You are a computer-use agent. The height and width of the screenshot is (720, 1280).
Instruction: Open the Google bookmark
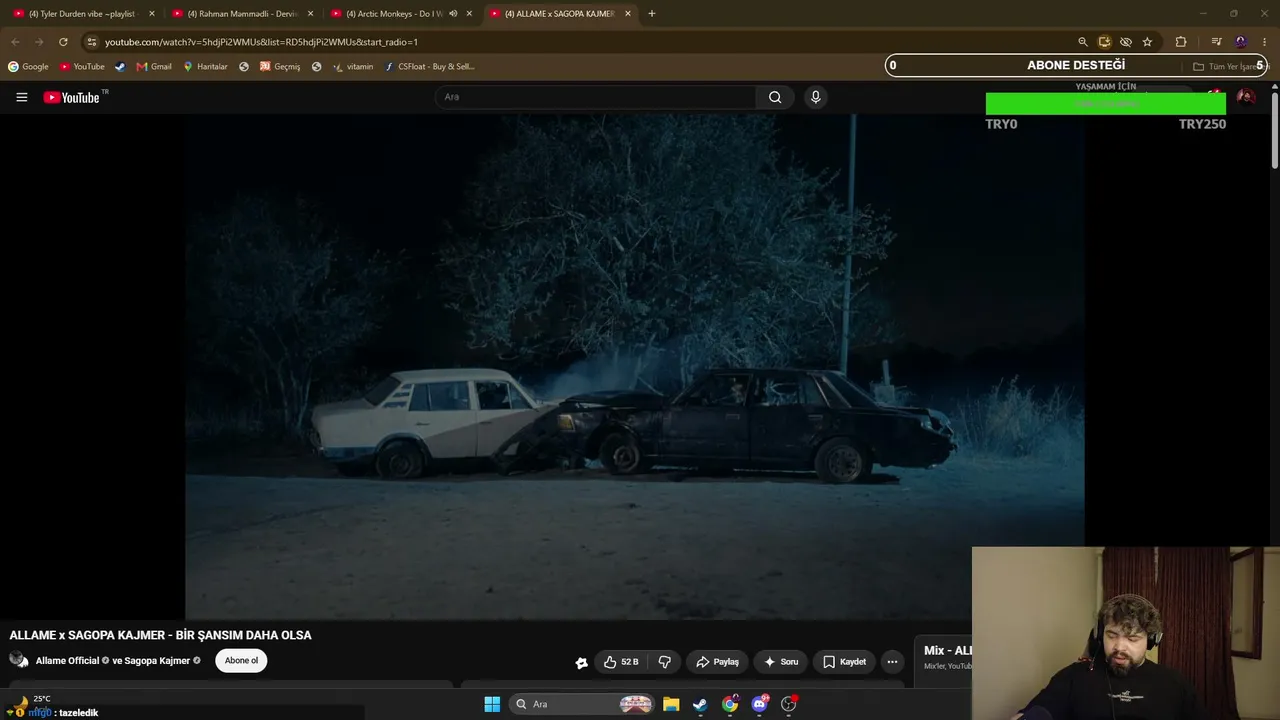(x=28, y=67)
